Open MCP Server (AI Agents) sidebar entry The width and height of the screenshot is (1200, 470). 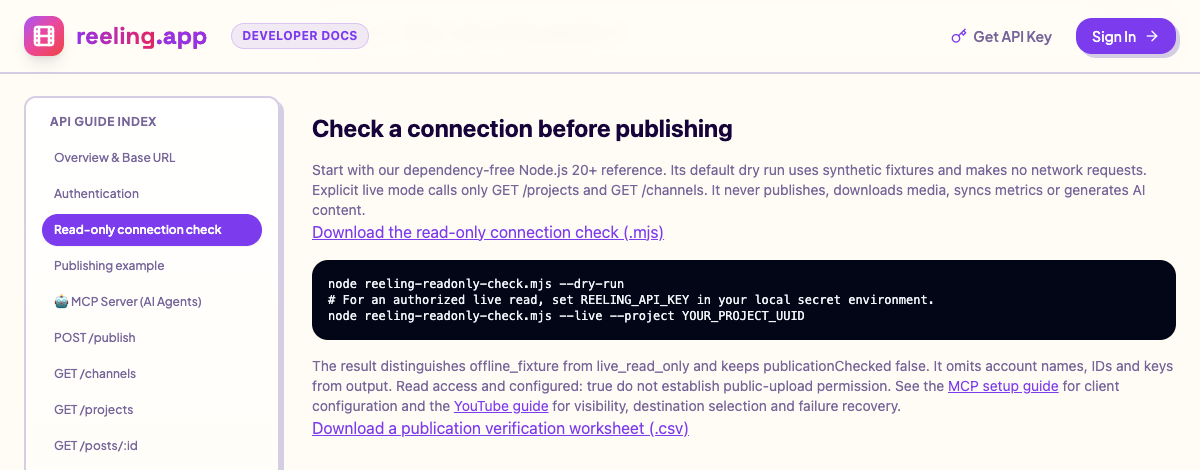pos(152,301)
